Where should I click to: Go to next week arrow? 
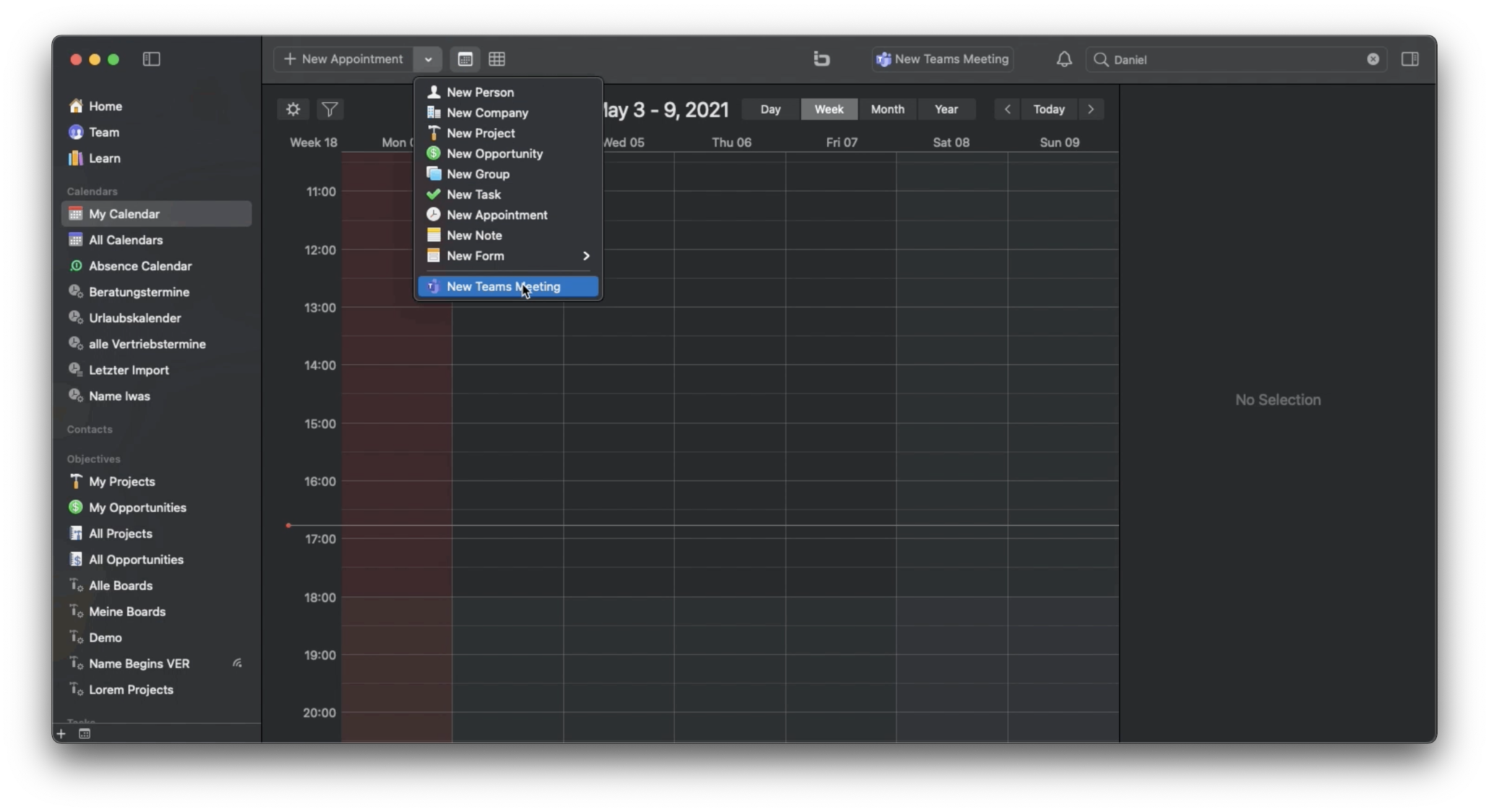tap(1091, 109)
